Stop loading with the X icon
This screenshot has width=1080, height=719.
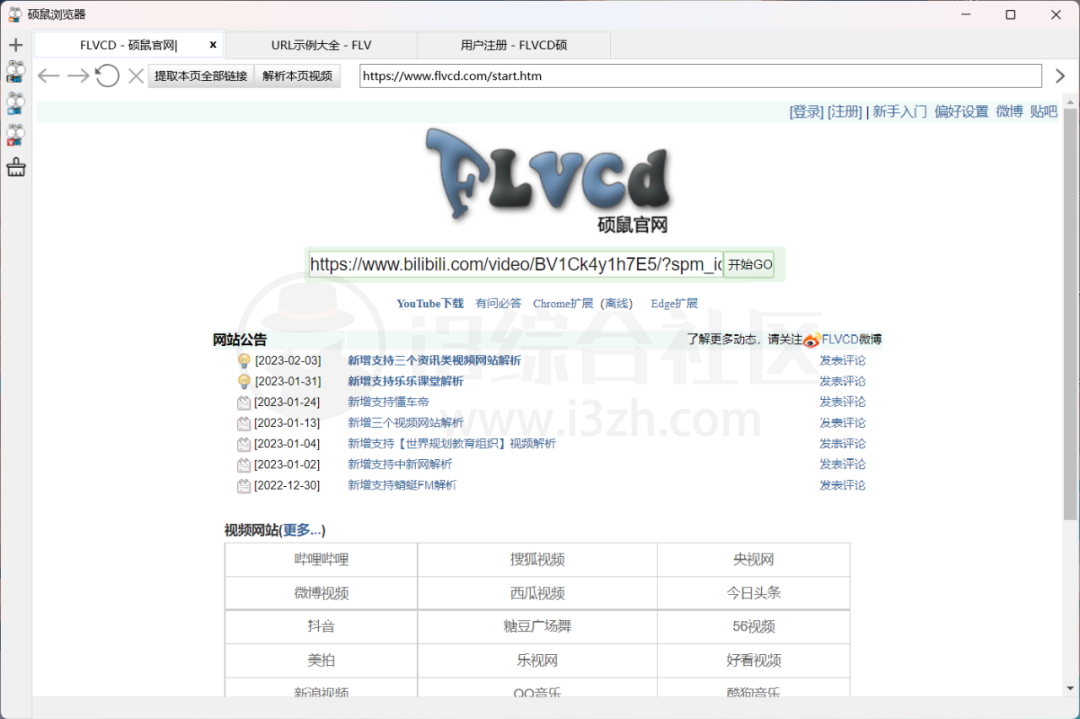(136, 76)
